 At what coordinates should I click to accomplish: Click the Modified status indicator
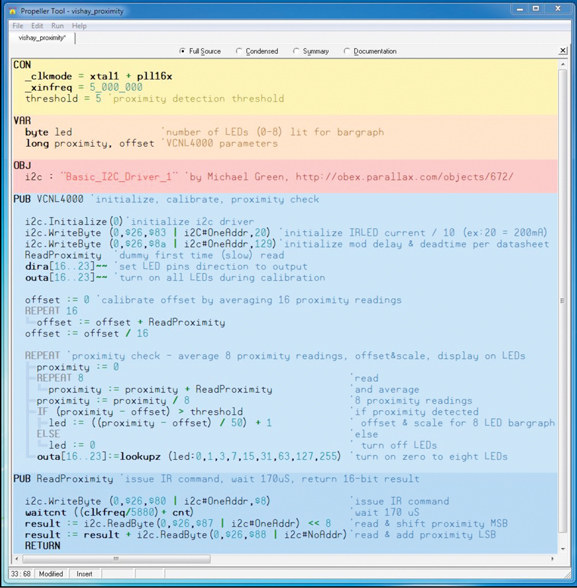[51, 574]
